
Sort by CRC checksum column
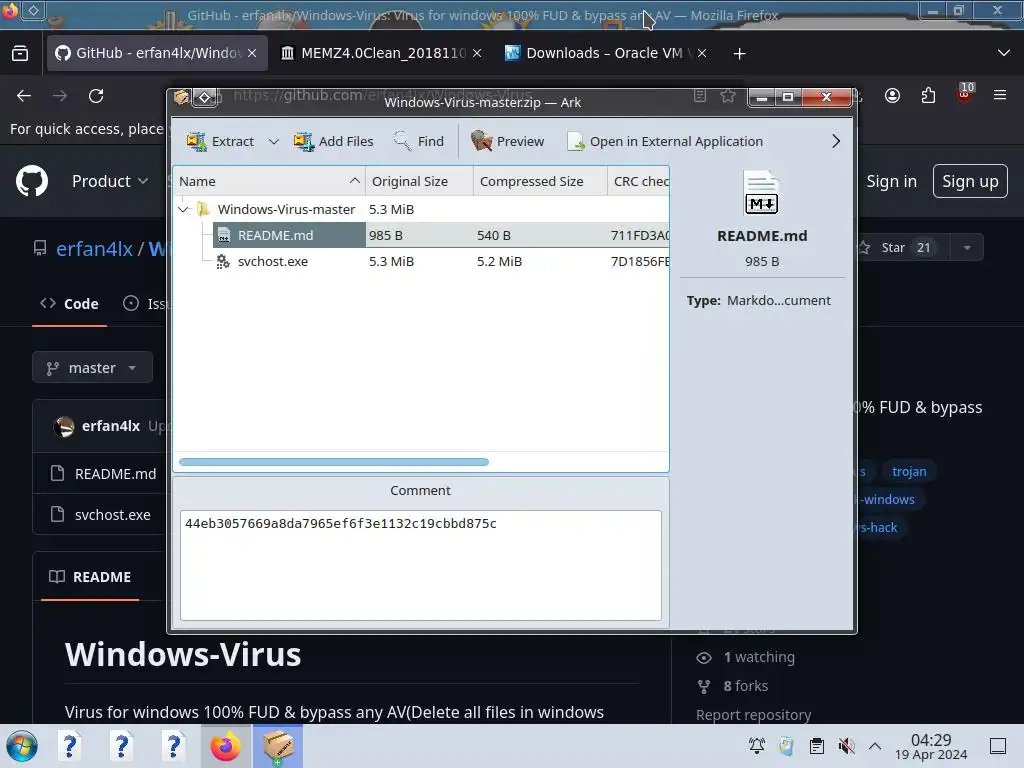[638, 182]
